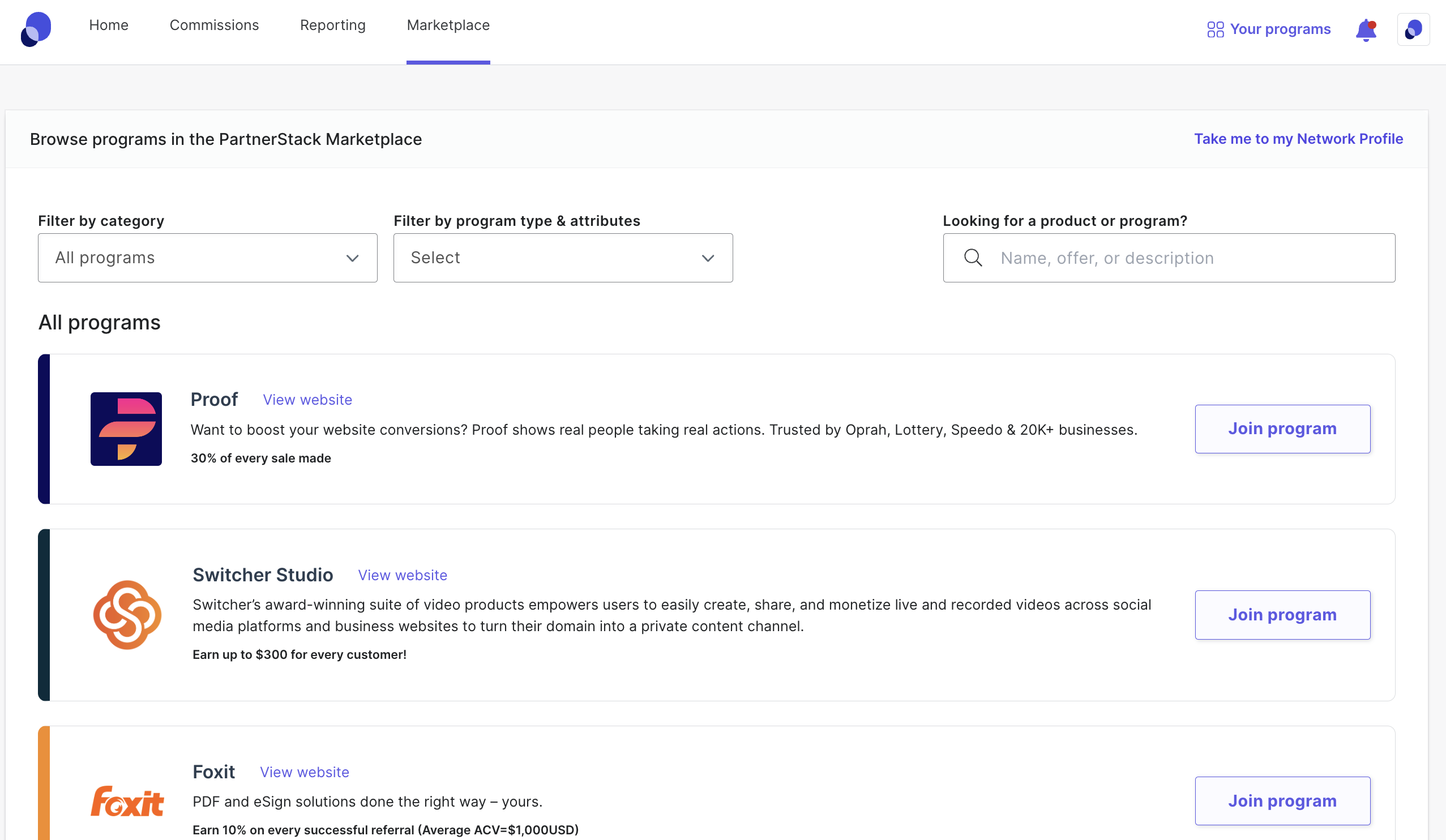The height and width of the screenshot is (840, 1446).
Task: Click 'Earn up to $300 for every customer!'
Action: (x=300, y=654)
